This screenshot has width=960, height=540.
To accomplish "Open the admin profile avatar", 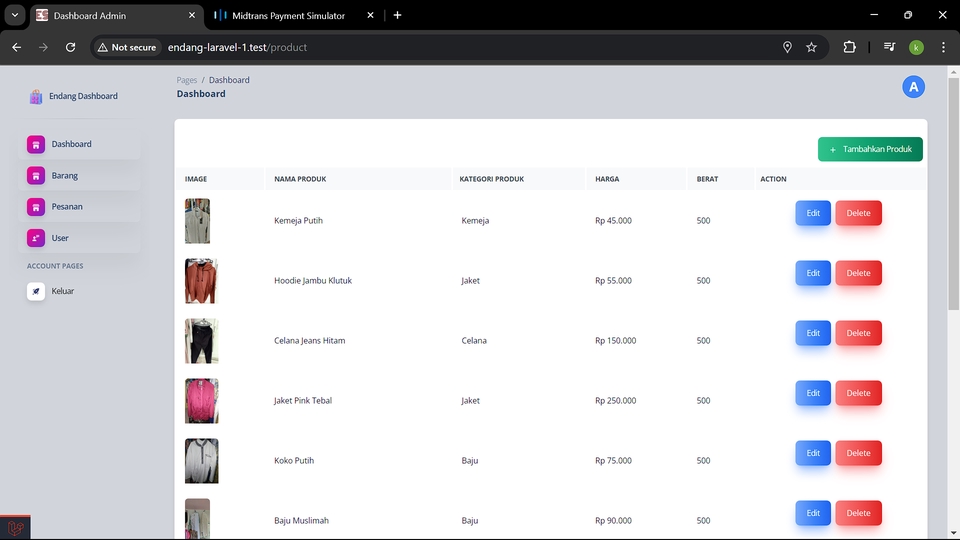I will 913,87.
